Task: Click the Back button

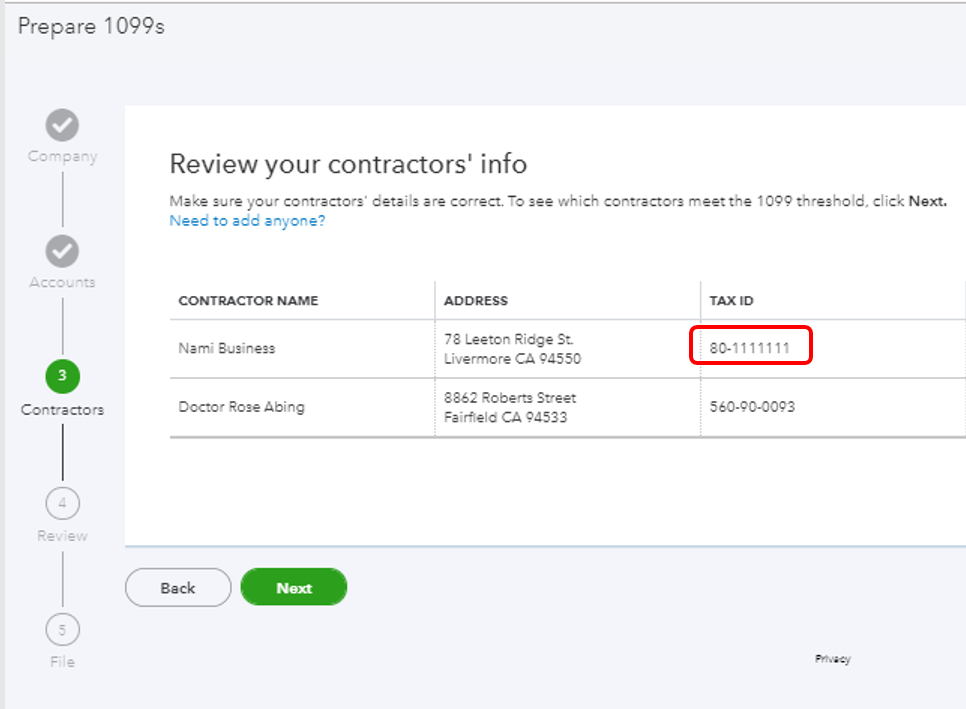Action: point(178,588)
